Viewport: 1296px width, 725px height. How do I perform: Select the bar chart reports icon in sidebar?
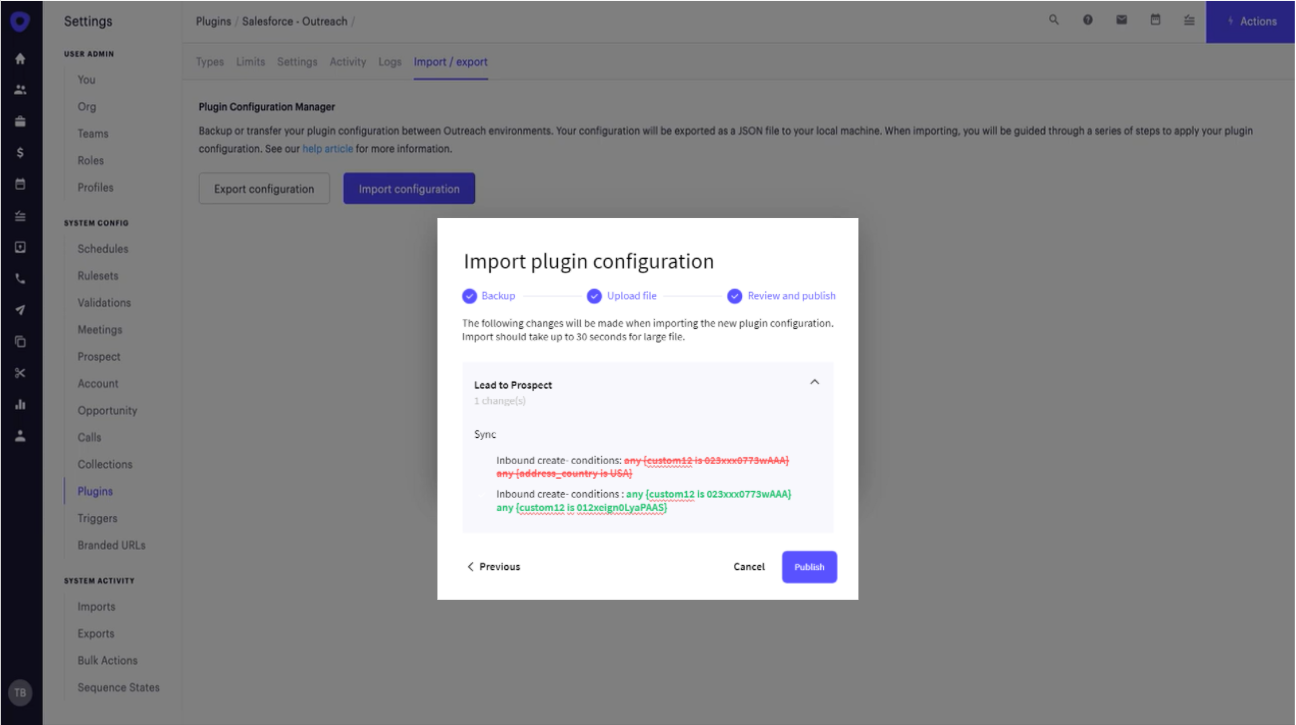20,404
